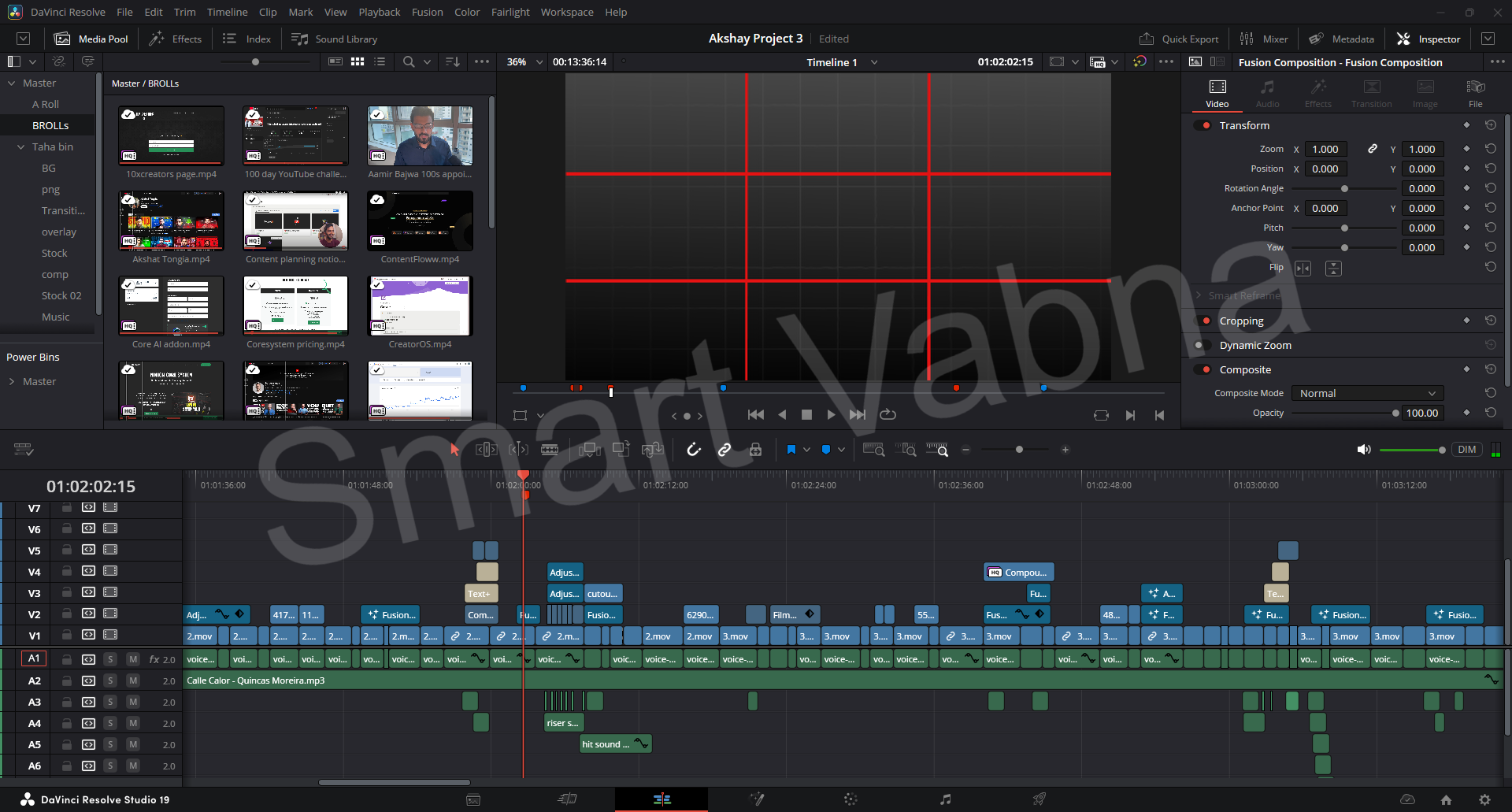Viewport: 1512px width, 812px height.
Task: Open the viewer zoom 36% dropdown
Action: 539,62
